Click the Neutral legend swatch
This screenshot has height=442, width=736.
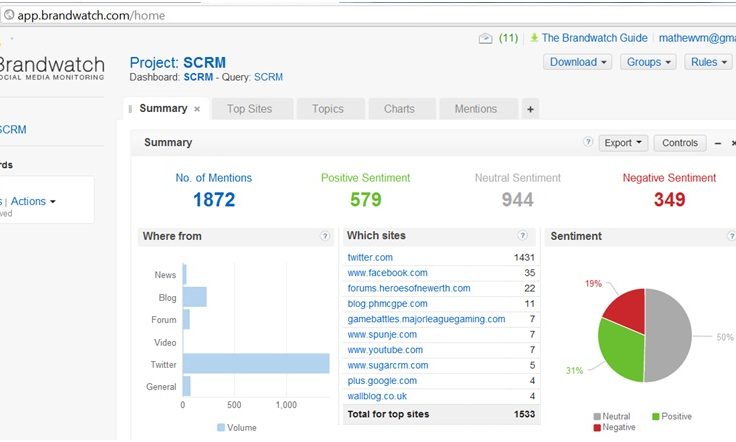[597, 417]
